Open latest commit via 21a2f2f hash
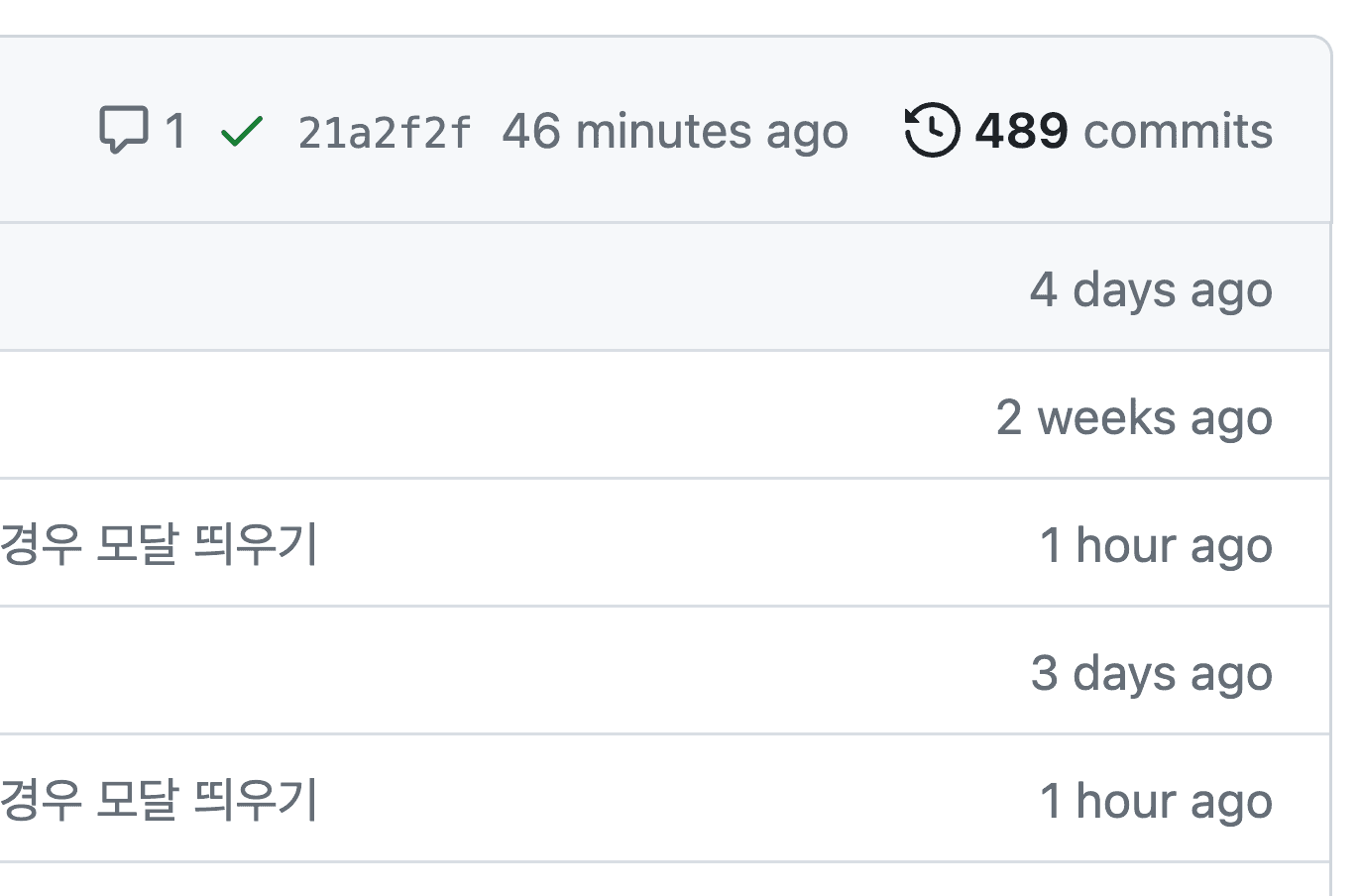Viewport: 1360px width, 896px height. coord(385,130)
